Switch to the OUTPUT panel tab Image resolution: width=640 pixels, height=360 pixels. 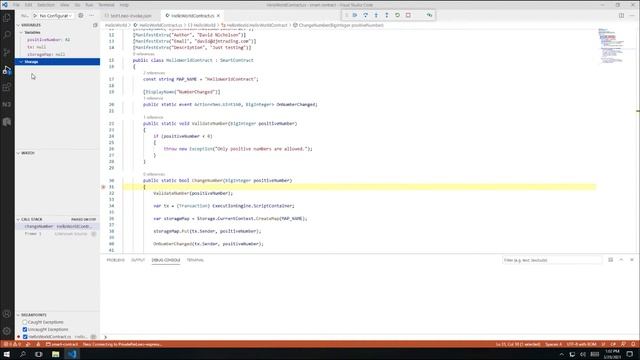tap(138, 260)
